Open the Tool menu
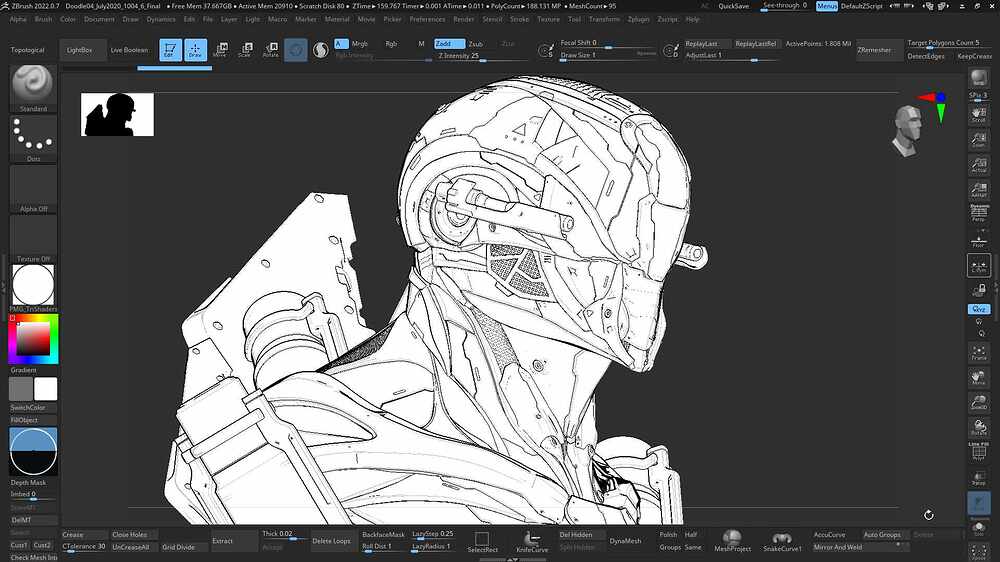This screenshot has height=562, width=1000. pyautogui.click(x=574, y=19)
